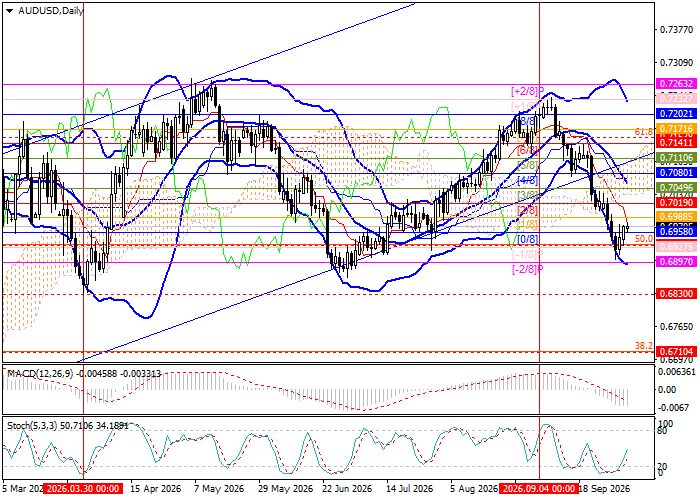This screenshot has width=700, height=500.
Task: Click the 14 Jul 2026 date label
Action: click(x=410, y=489)
